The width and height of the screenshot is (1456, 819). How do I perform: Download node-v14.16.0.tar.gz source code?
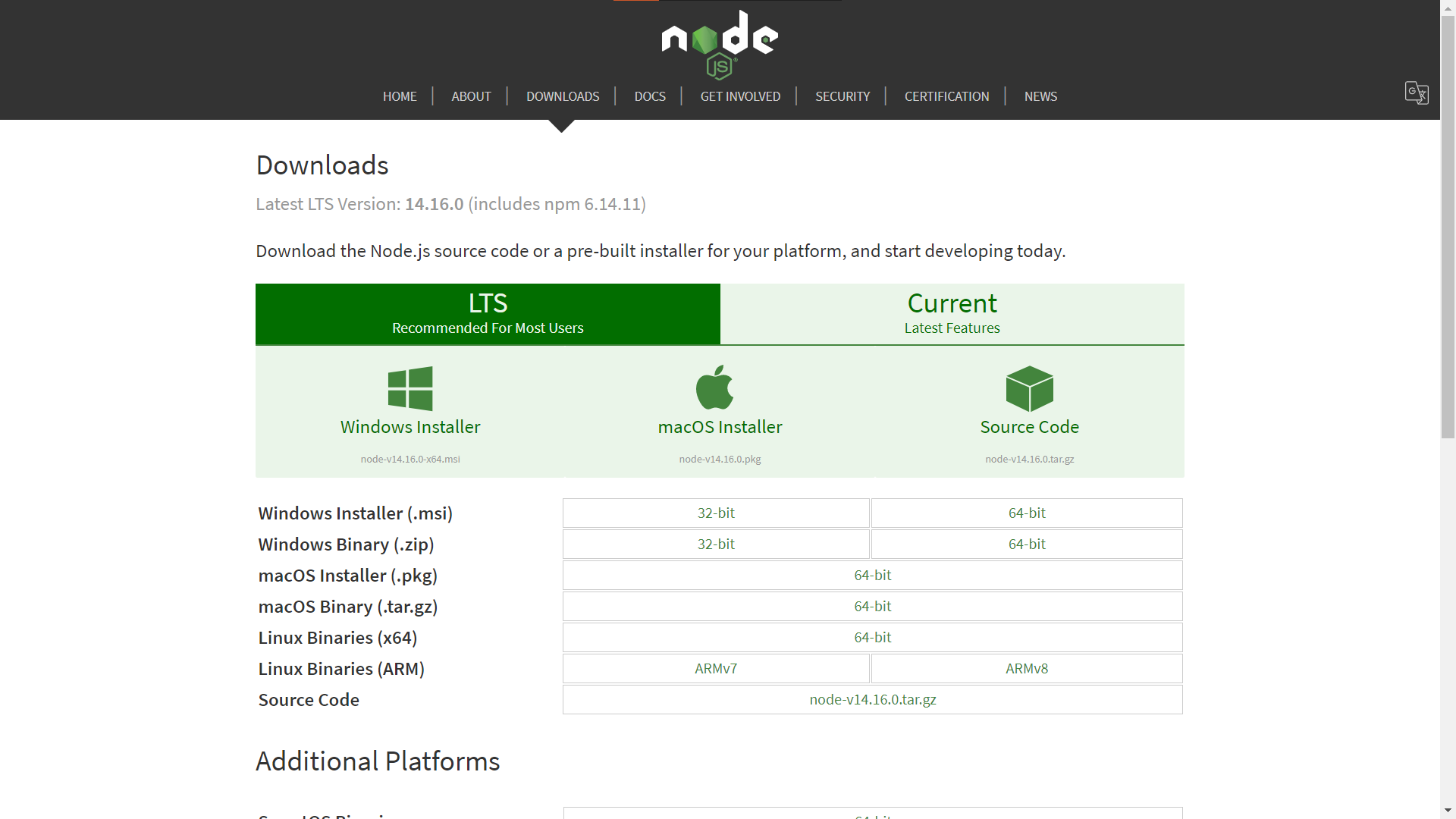click(872, 699)
